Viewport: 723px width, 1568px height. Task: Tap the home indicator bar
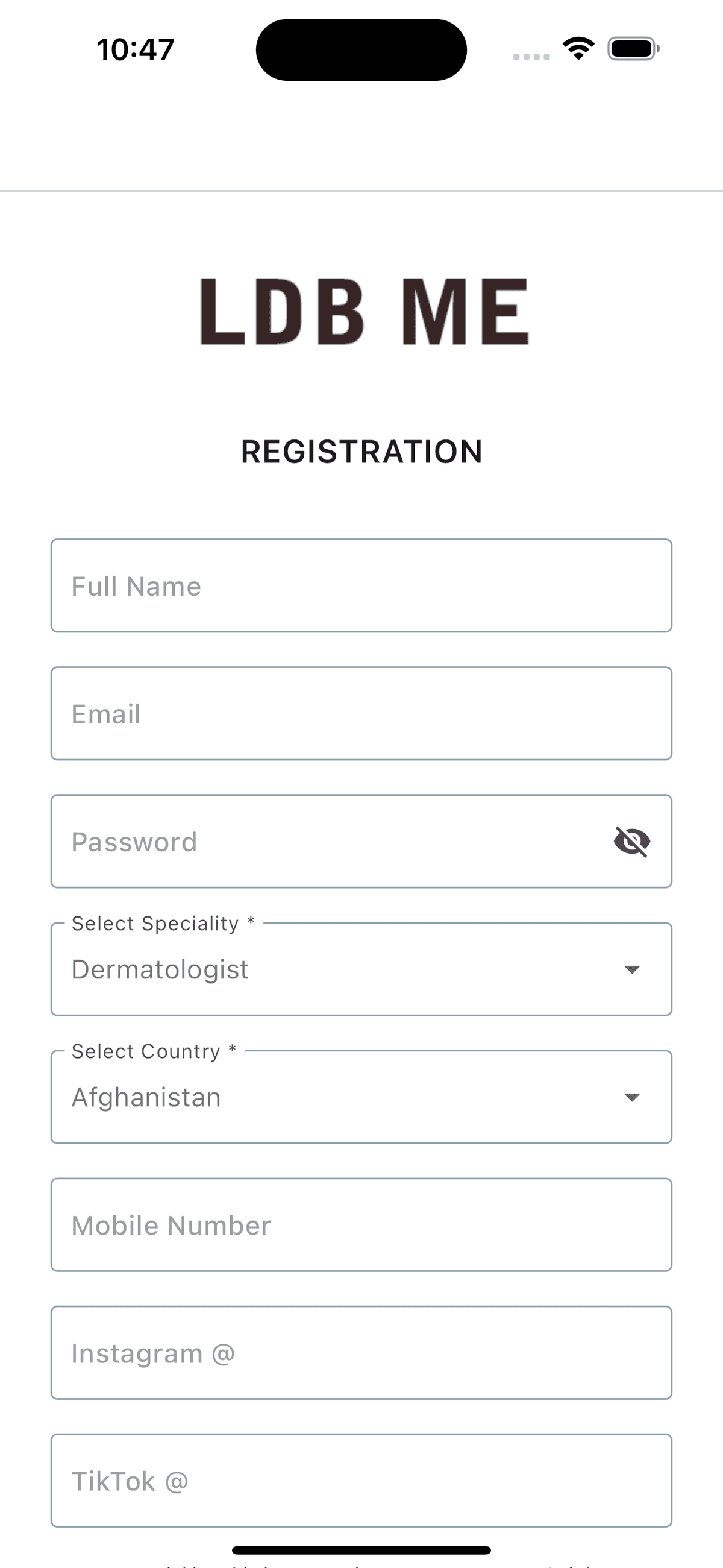click(x=361, y=1550)
